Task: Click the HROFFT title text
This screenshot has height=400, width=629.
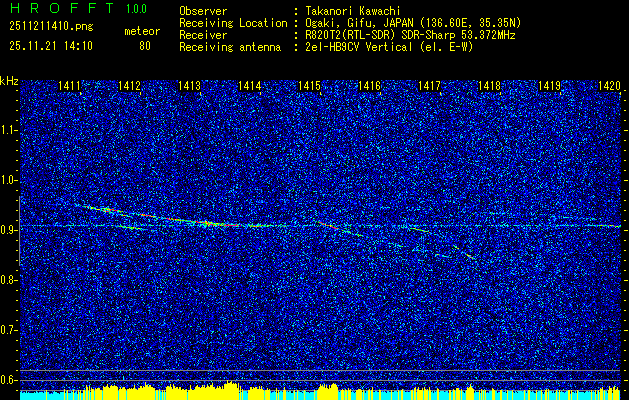Action: click(62, 8)
